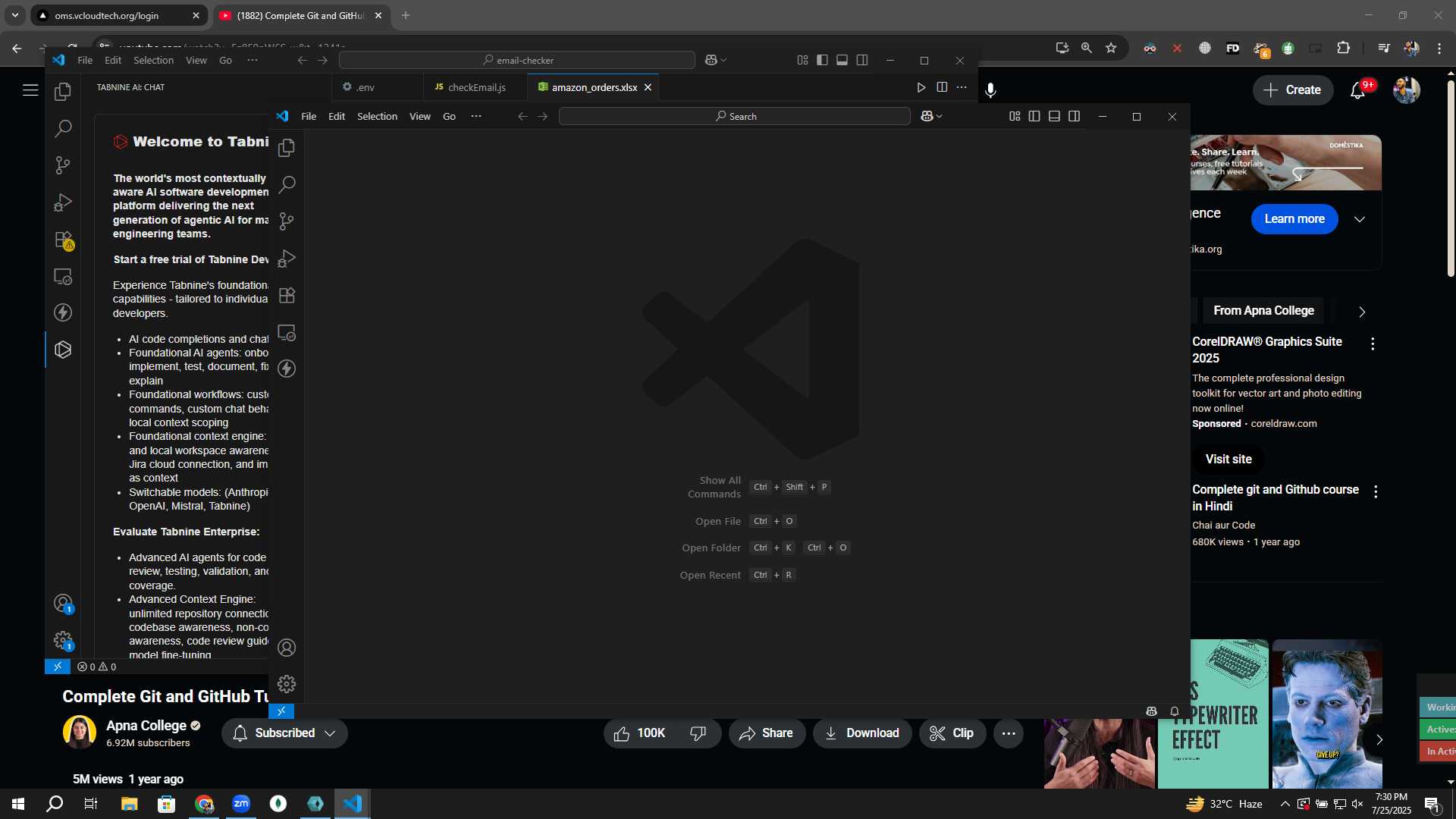The width and height of the screenshot is (1456, 819).
Task: Toggle panel in back email-checker window
Action: (842, 60)
